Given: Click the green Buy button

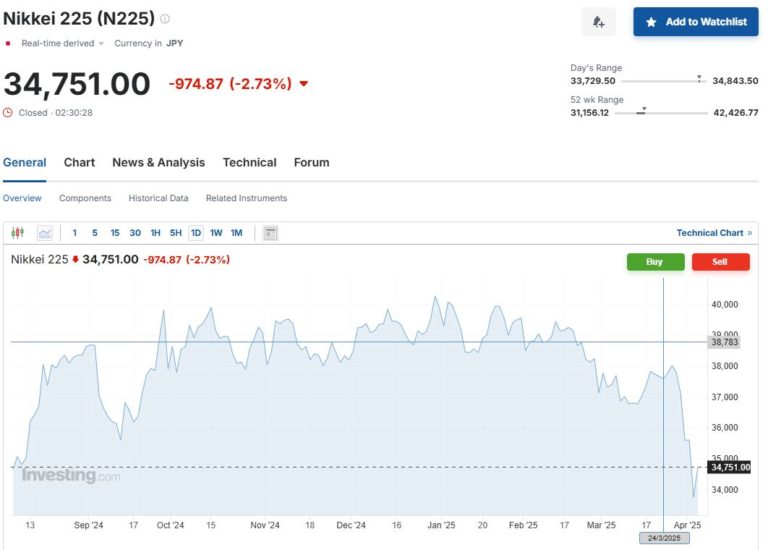Looking at the screenshot, I should (655, 262).
